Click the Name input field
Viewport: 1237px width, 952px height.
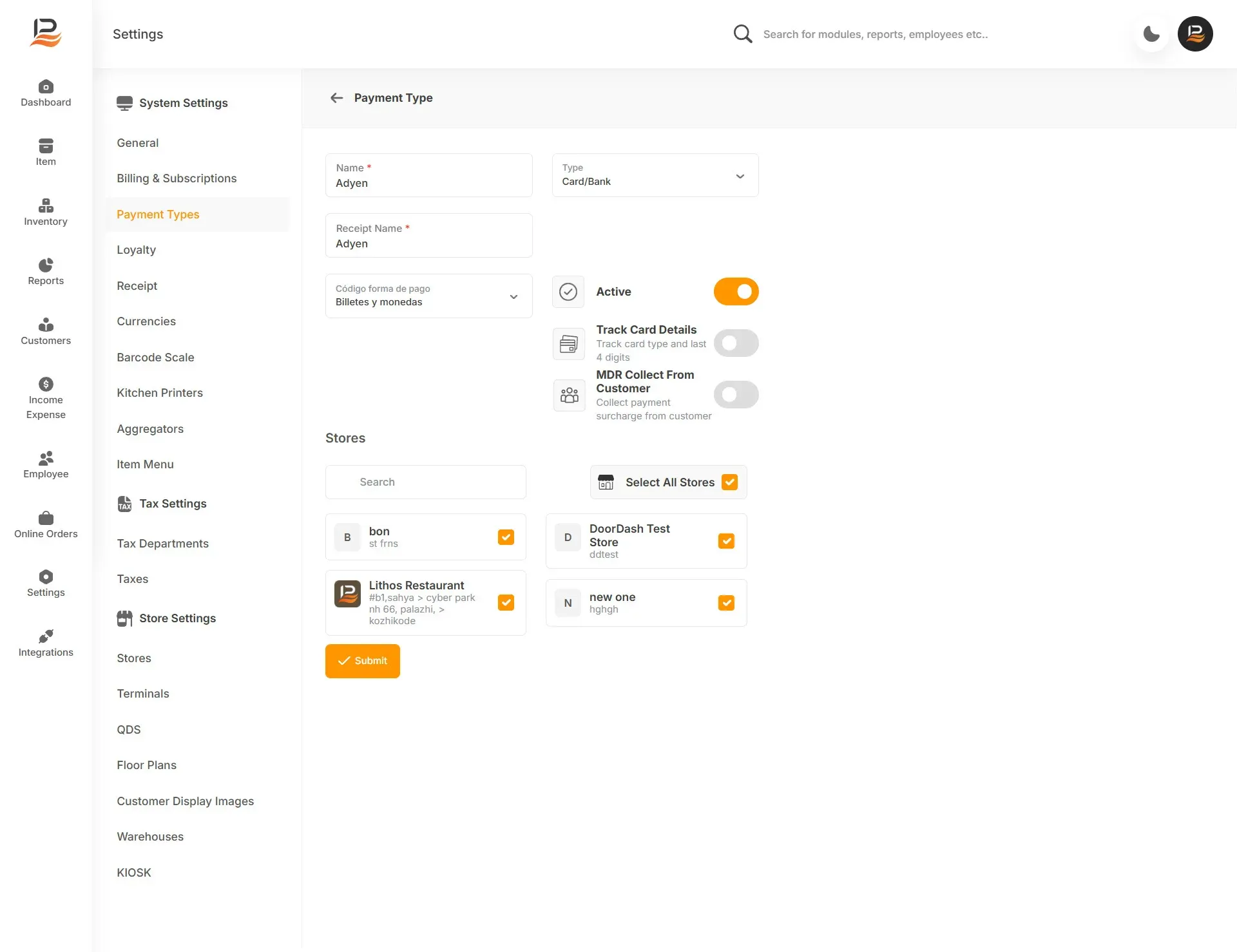[428, 175]
